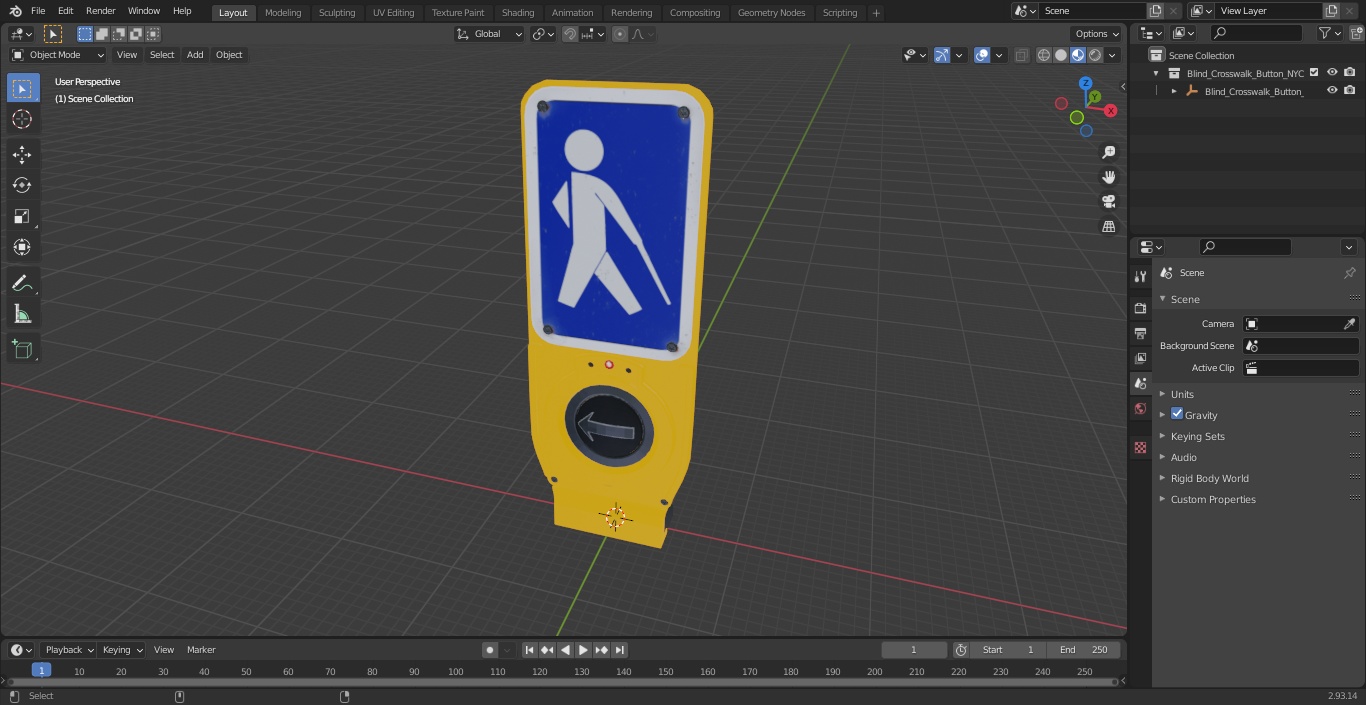Select the Transform tool
The height and width of the screenshot is (705, 1366).
[22, 247]
